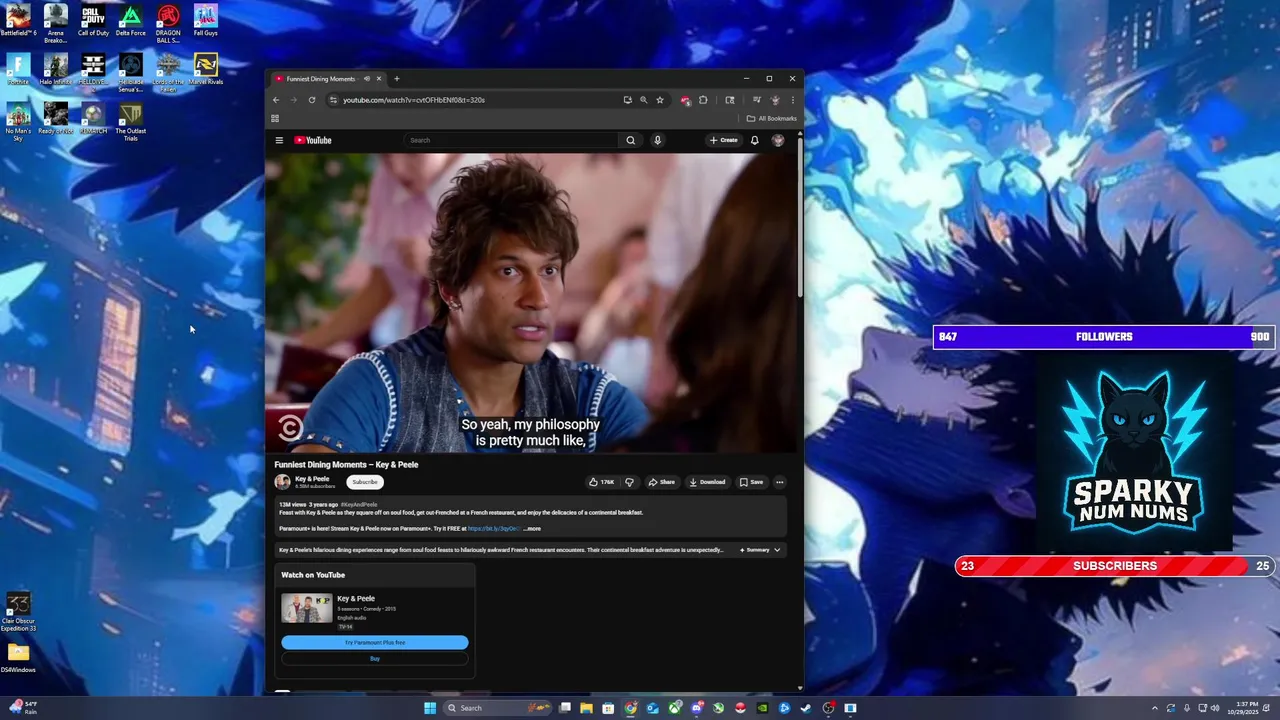Viewport: 1280px width, 720px height.
Task: Reload the YouTube page
Action: 312,100
